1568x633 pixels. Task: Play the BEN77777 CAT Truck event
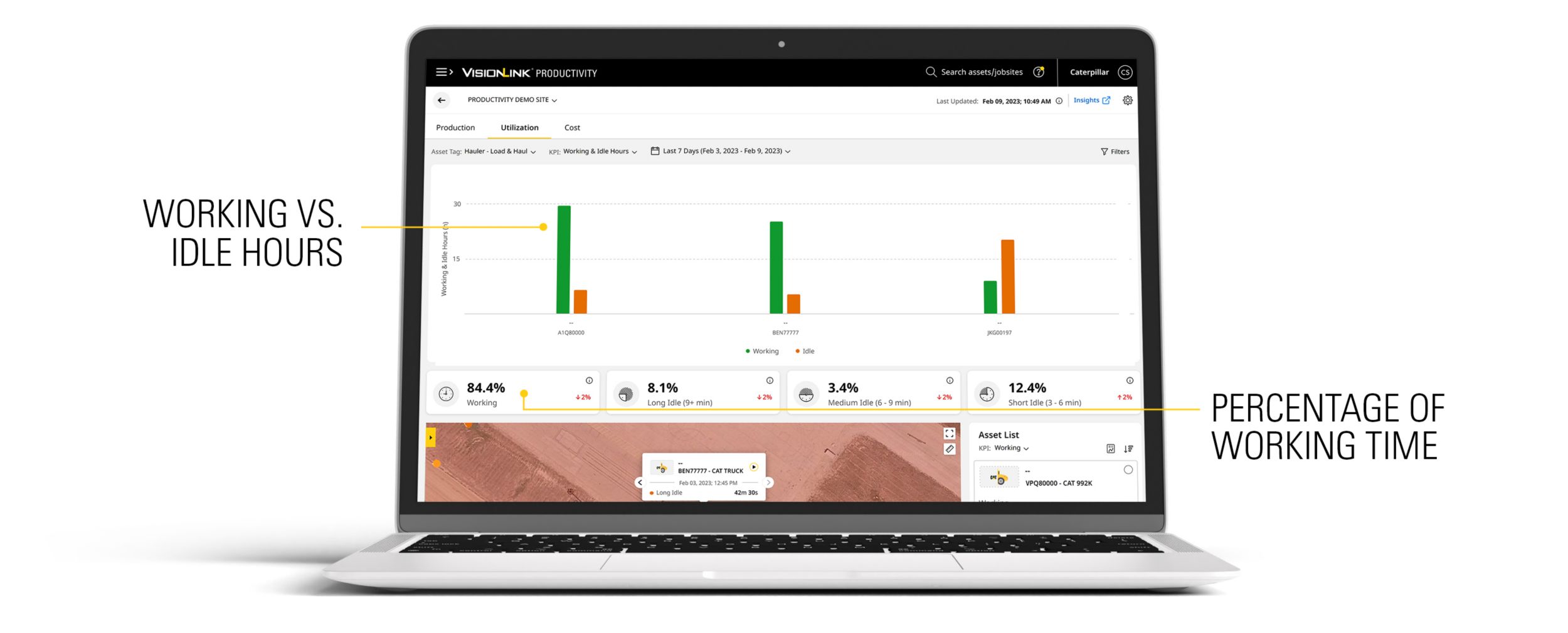tap(754, 467)
